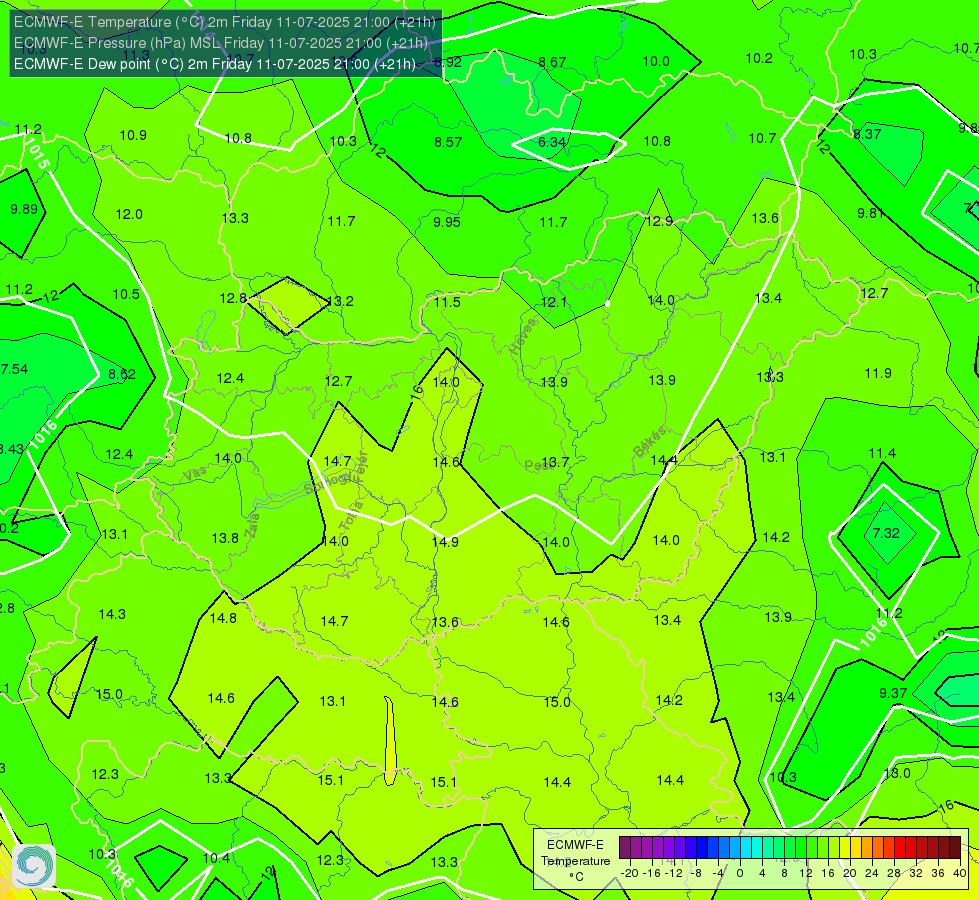Click the Tolna county label
This screenshot has width=979, height=900.
coord(351,516)
